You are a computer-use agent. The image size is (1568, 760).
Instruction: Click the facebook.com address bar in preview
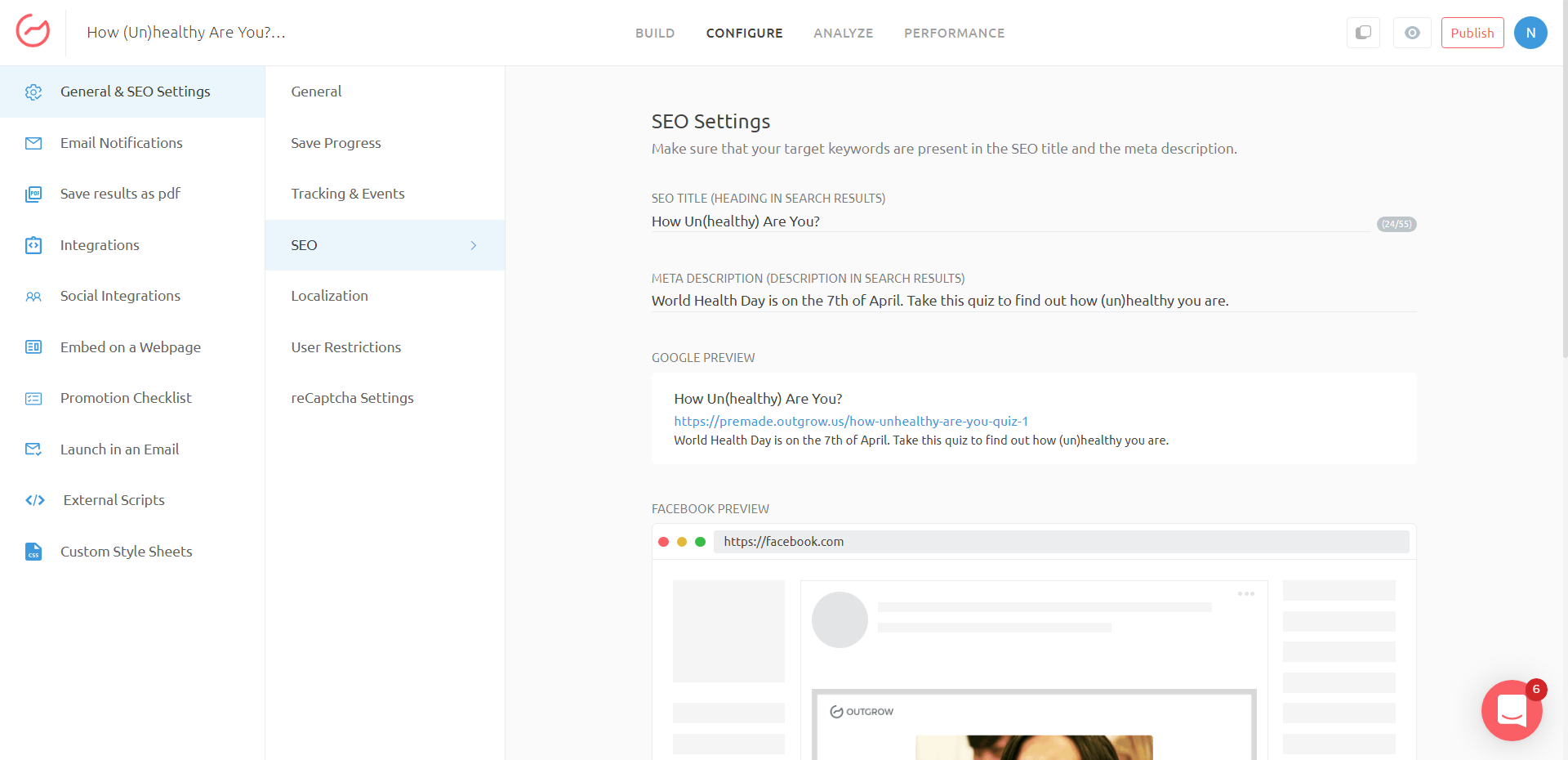tap(1061, 542)
